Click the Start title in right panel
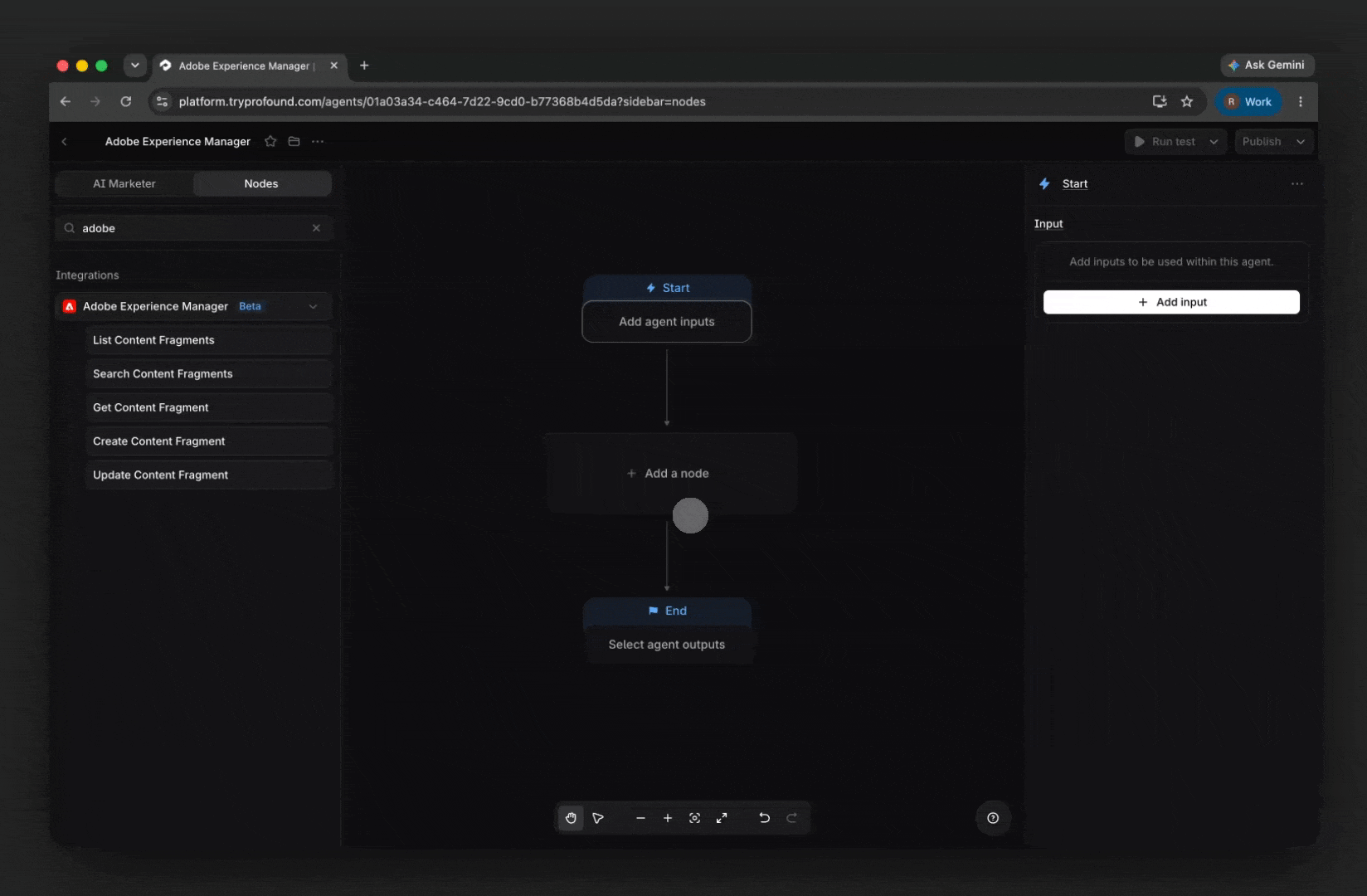 [1075, 184]
